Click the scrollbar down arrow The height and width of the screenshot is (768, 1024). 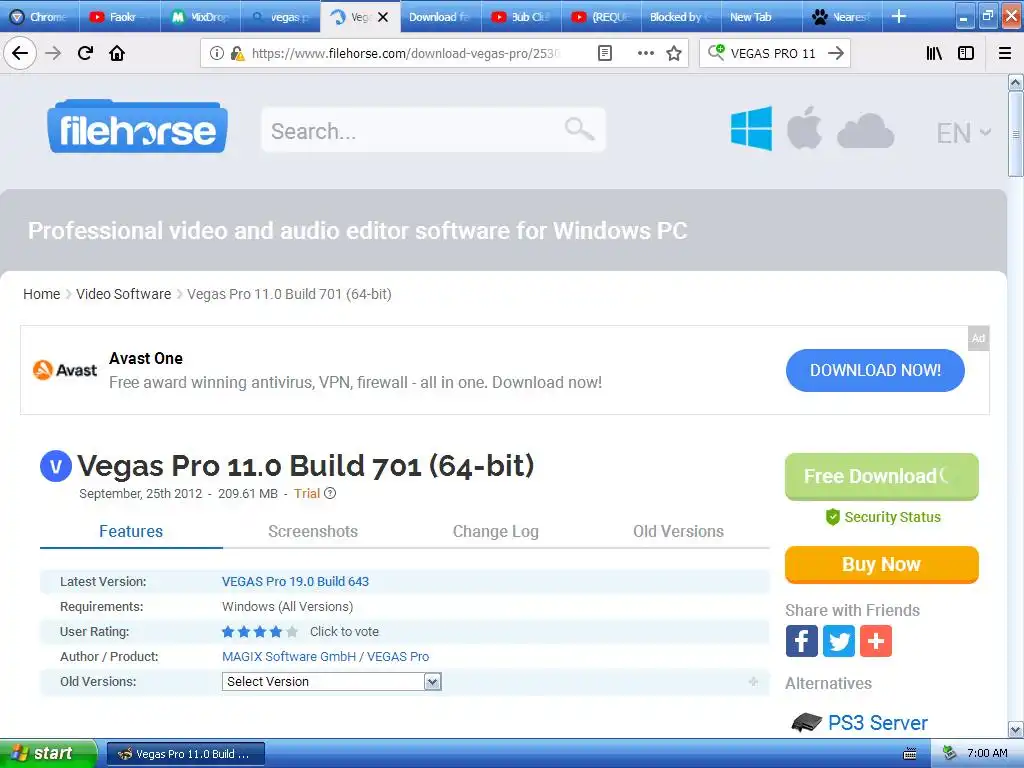pyautogui.click(x=1015, y=729)
